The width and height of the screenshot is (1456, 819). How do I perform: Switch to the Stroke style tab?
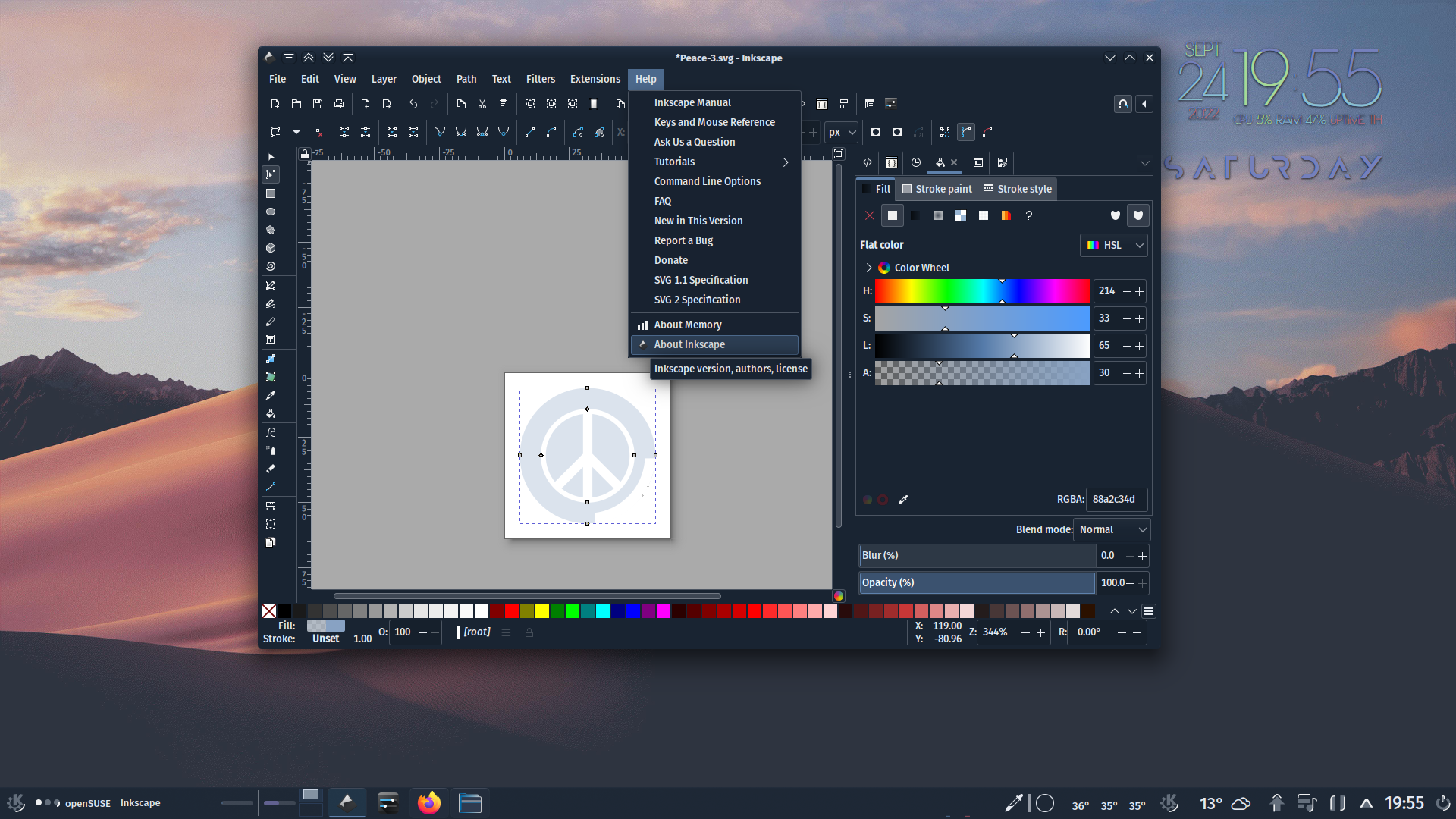tap(1017, 189)
